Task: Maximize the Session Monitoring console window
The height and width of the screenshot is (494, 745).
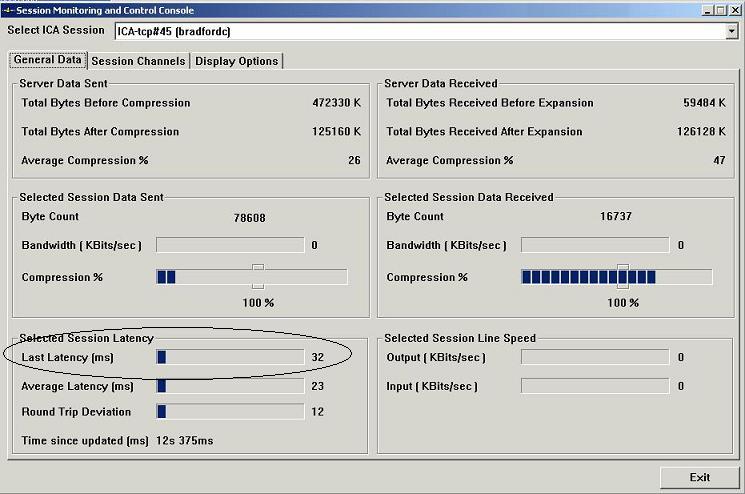Action: [x=721, y=9]
